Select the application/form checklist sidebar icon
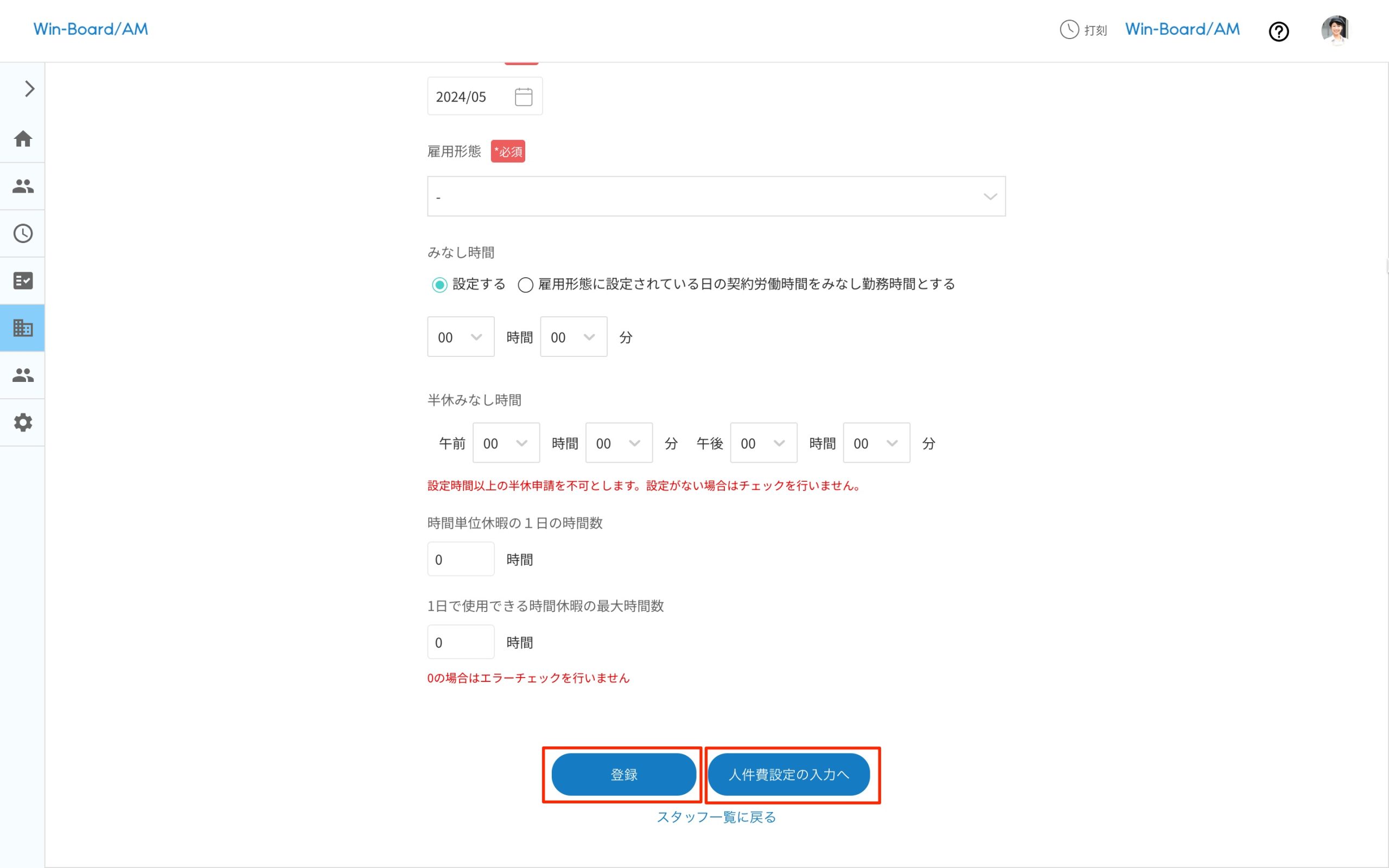The width and height of the screenshot is (1389, 868). (x=23, y=280)
